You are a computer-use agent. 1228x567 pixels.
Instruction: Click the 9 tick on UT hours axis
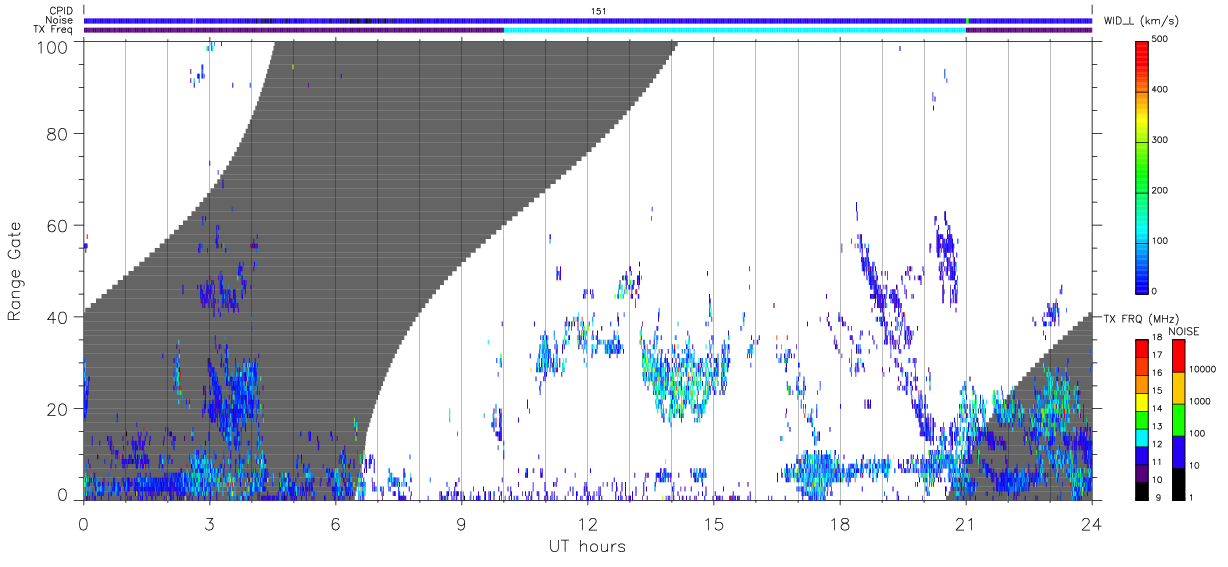pyautogui.click(x=461, y=523)
